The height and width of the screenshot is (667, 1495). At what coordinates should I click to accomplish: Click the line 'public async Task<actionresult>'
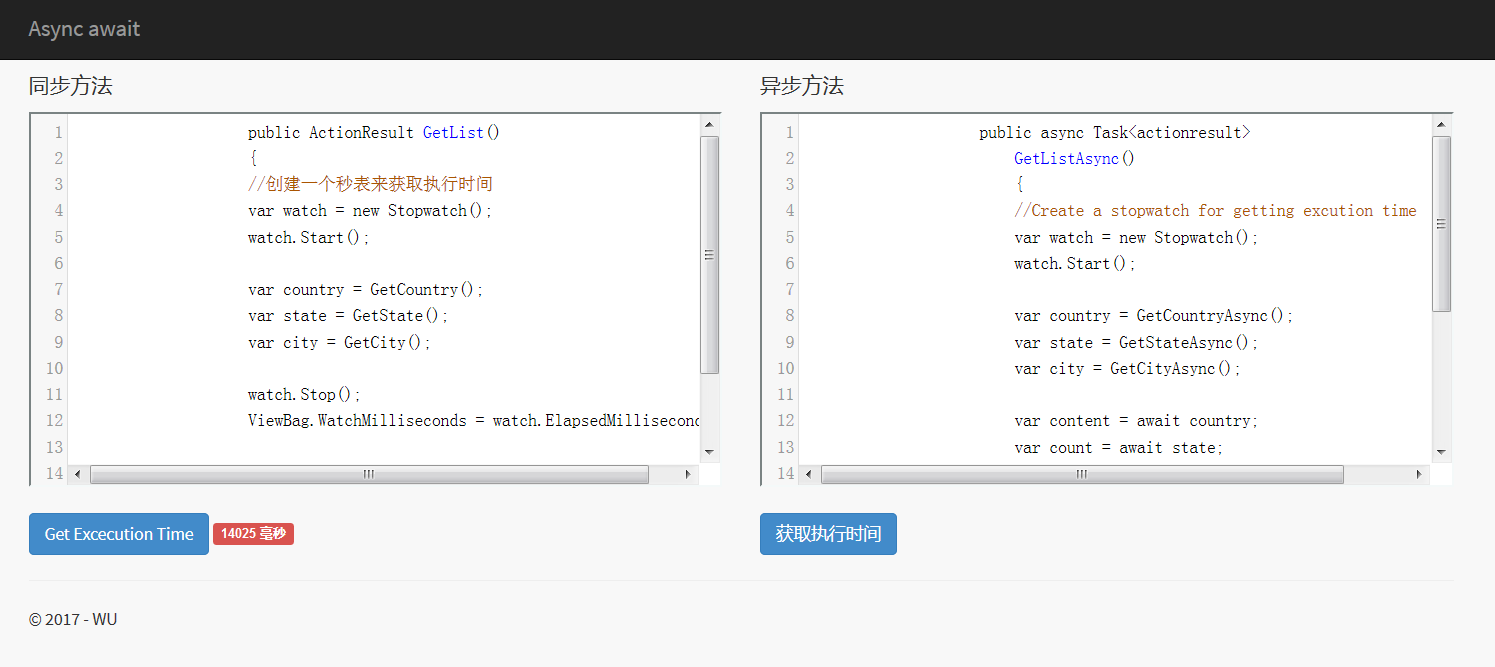coord(1115,132)
